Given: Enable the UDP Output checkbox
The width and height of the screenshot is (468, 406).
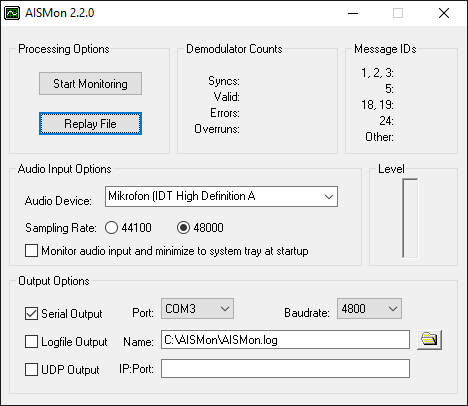Looking at the screenshot, I should tap(31, 370).
